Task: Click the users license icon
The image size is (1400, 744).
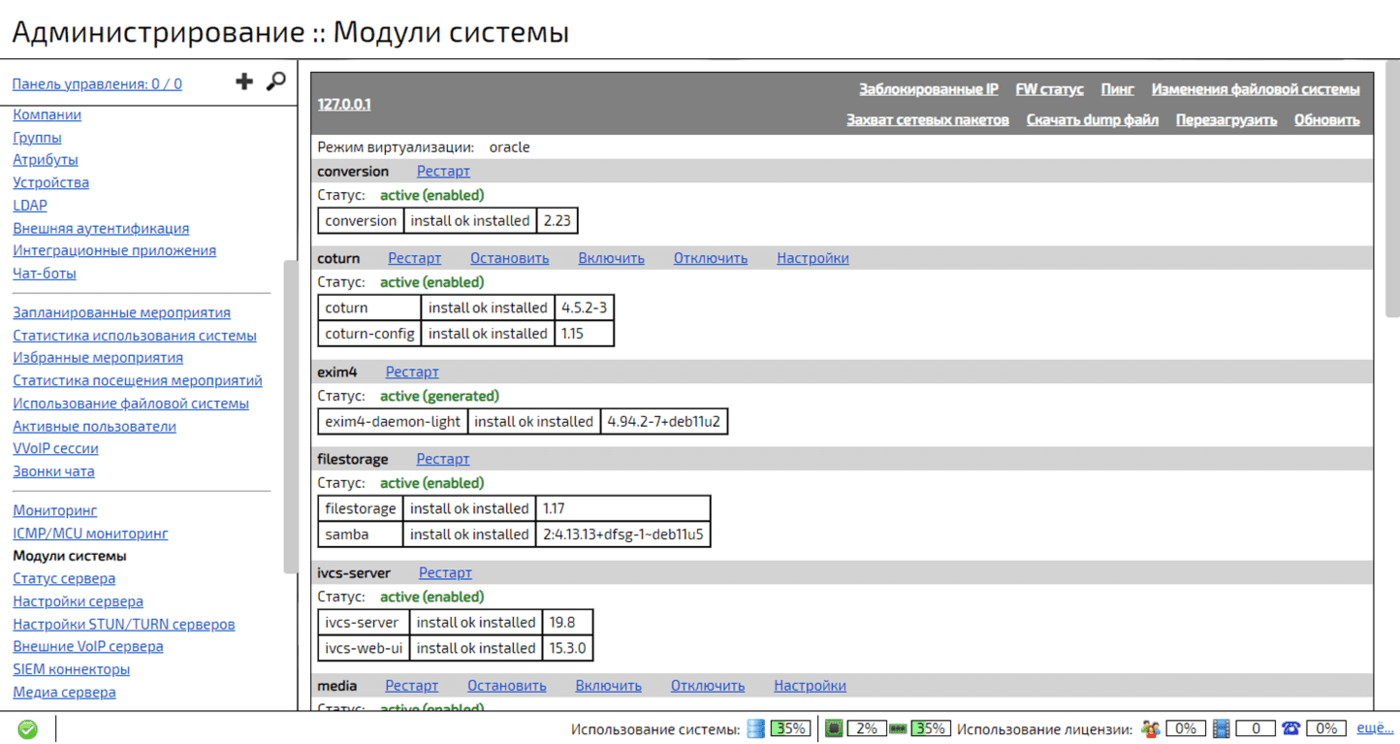Action: click(x=1151, y=729)
